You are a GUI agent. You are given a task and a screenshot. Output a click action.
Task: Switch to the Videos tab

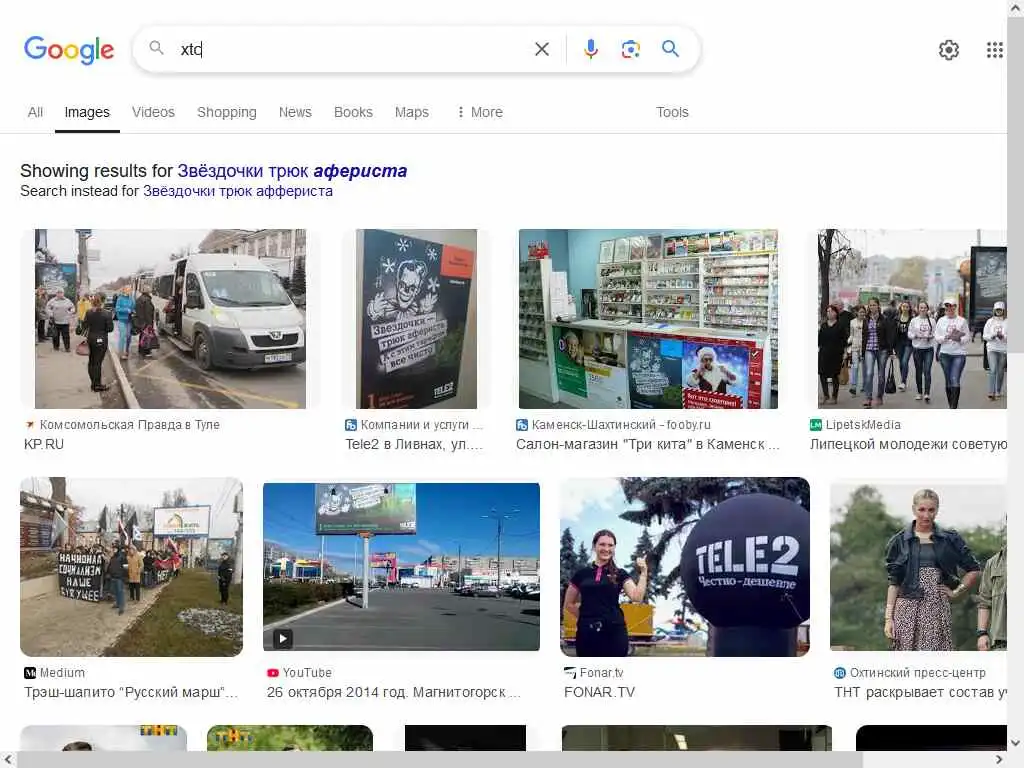click(x=153, y=112)
